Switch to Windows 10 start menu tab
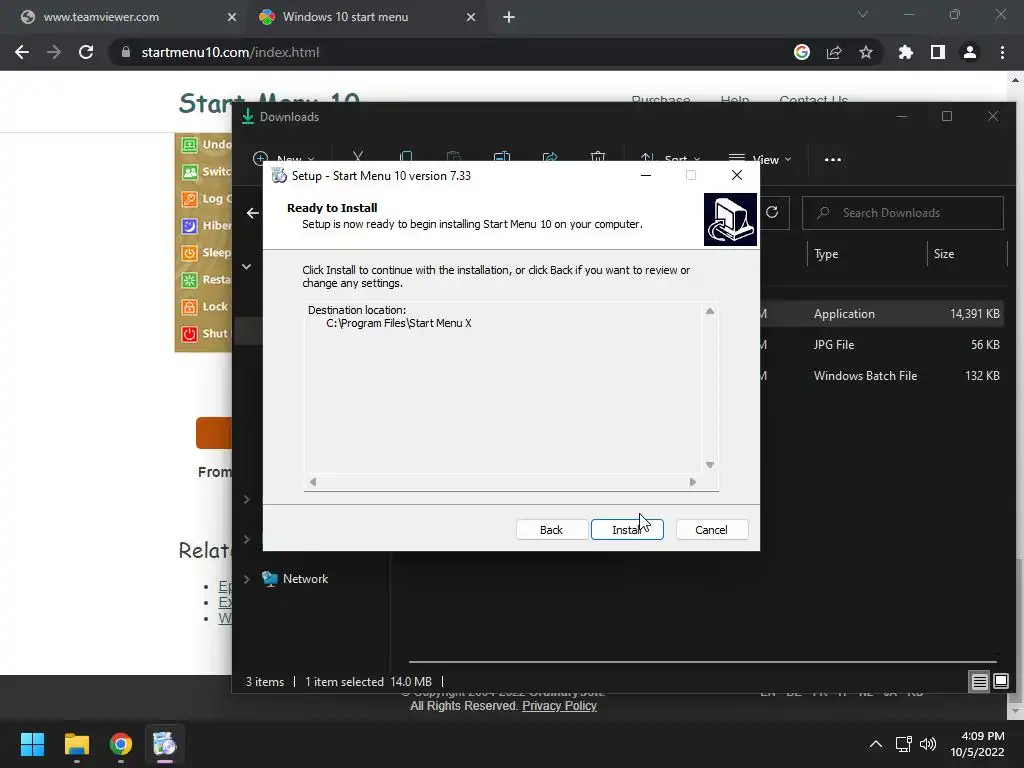 367,17
